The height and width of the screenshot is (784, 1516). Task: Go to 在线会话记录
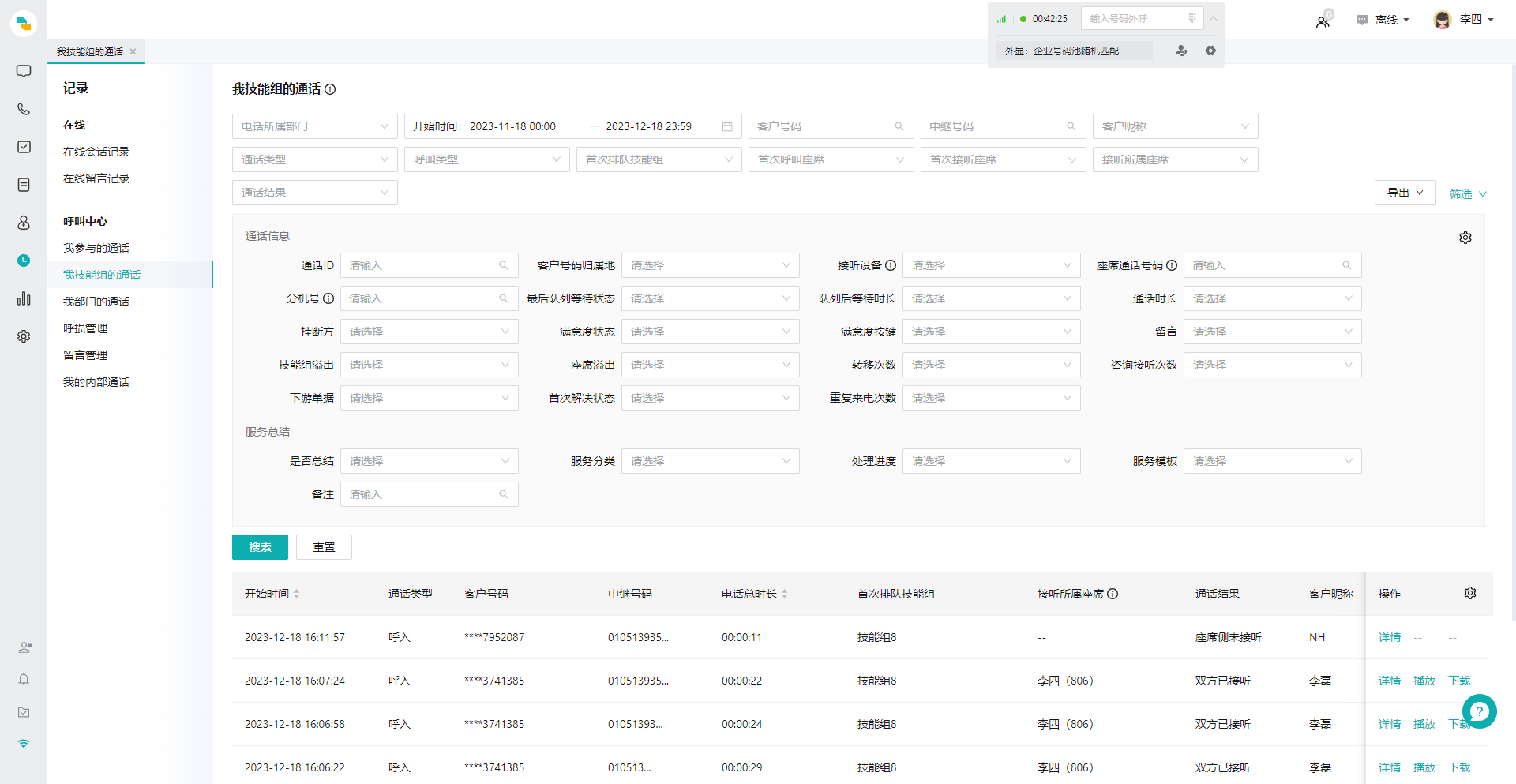(96, 152)
